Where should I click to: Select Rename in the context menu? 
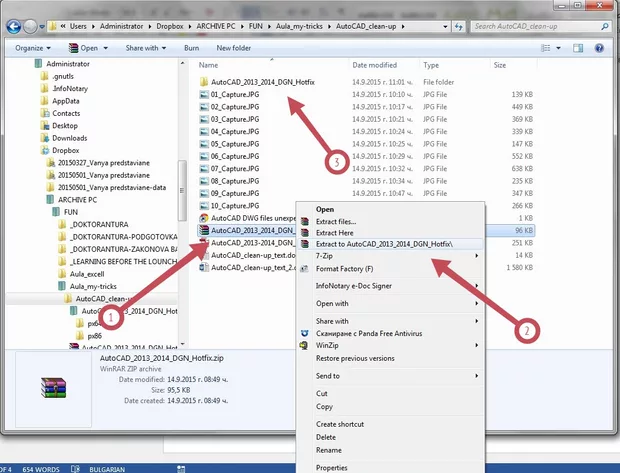click(330, 449)
